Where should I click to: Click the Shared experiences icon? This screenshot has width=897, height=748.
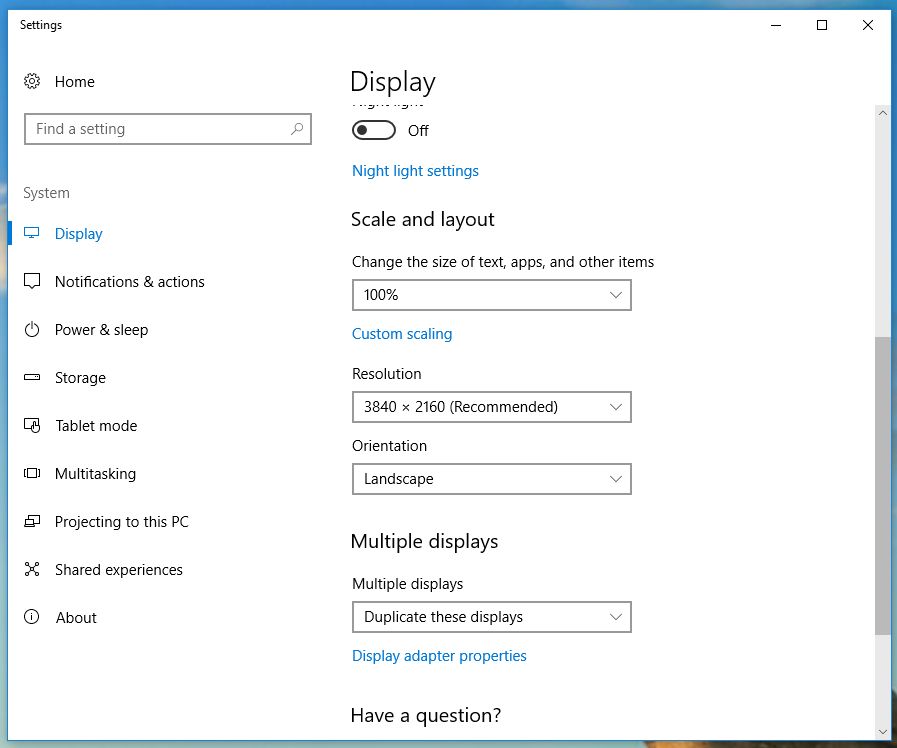tap(31, 569)
